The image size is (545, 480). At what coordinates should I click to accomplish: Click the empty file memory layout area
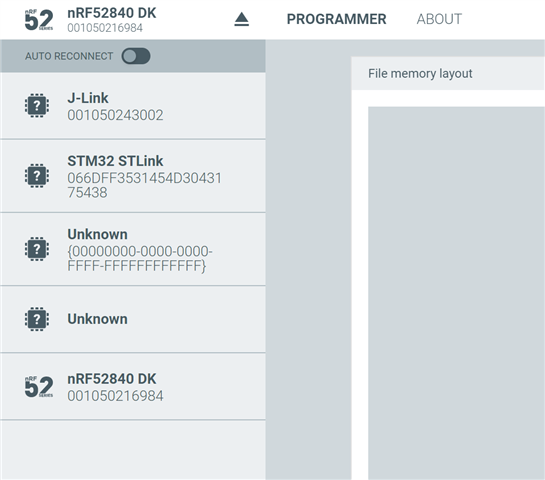[456, 293]
